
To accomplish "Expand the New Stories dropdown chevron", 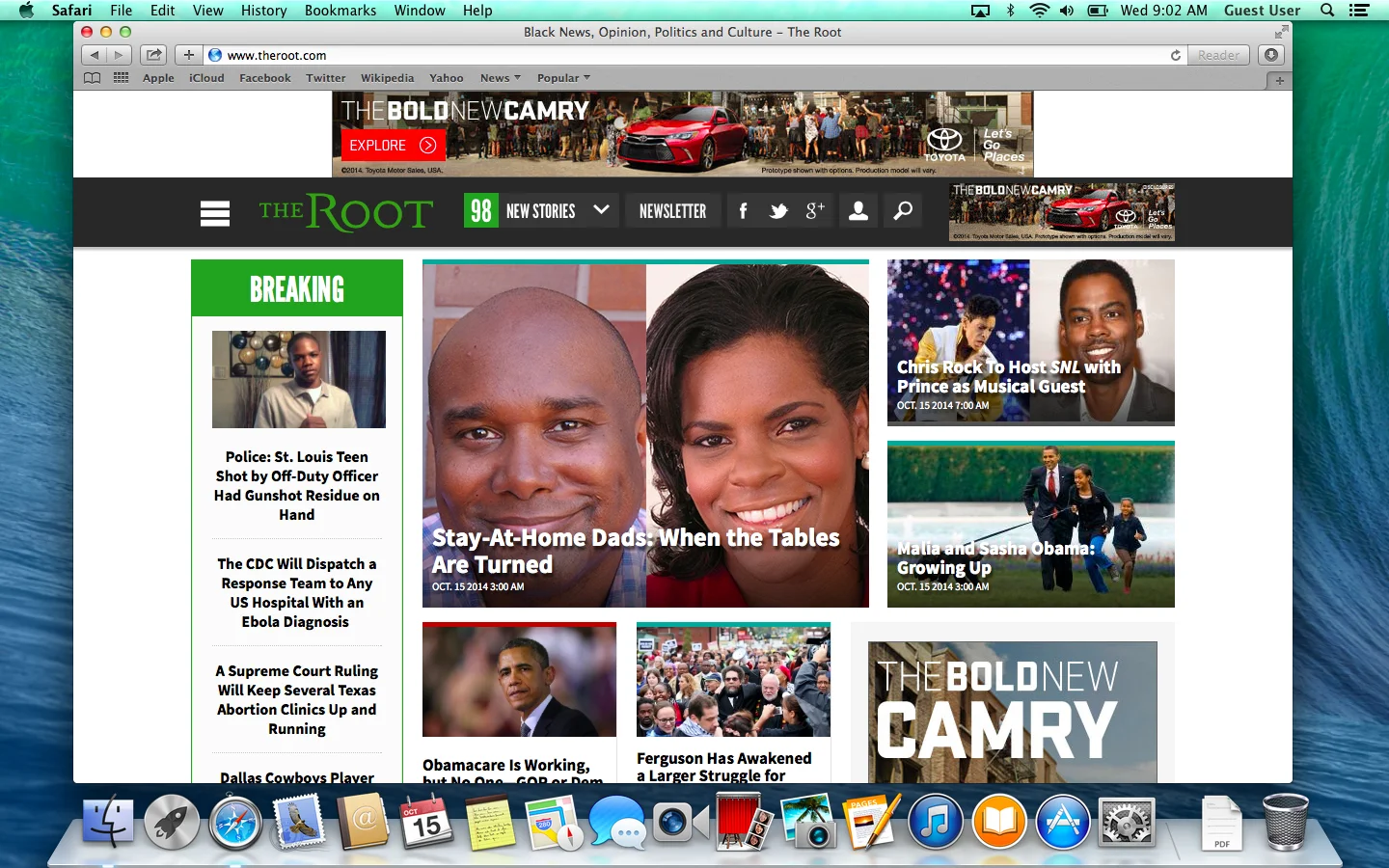I will [x=601, y=209].
